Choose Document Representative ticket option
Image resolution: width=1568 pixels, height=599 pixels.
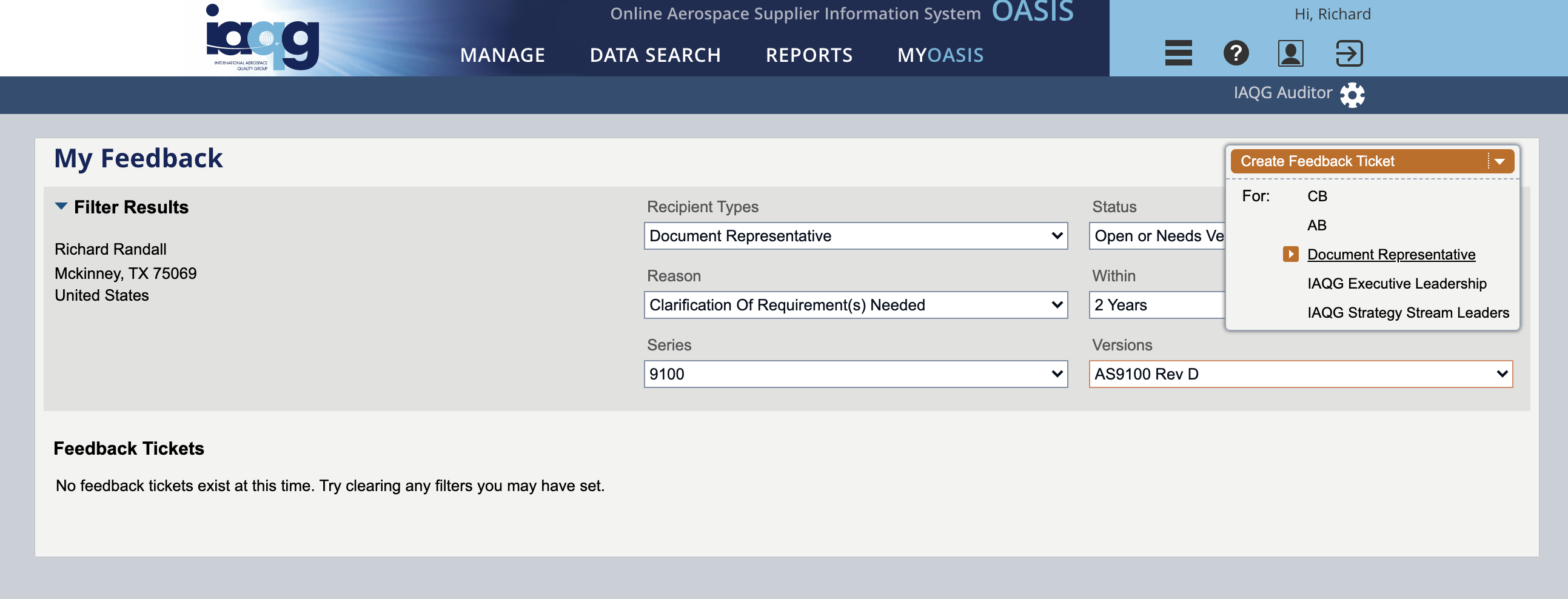(1391, 255)
